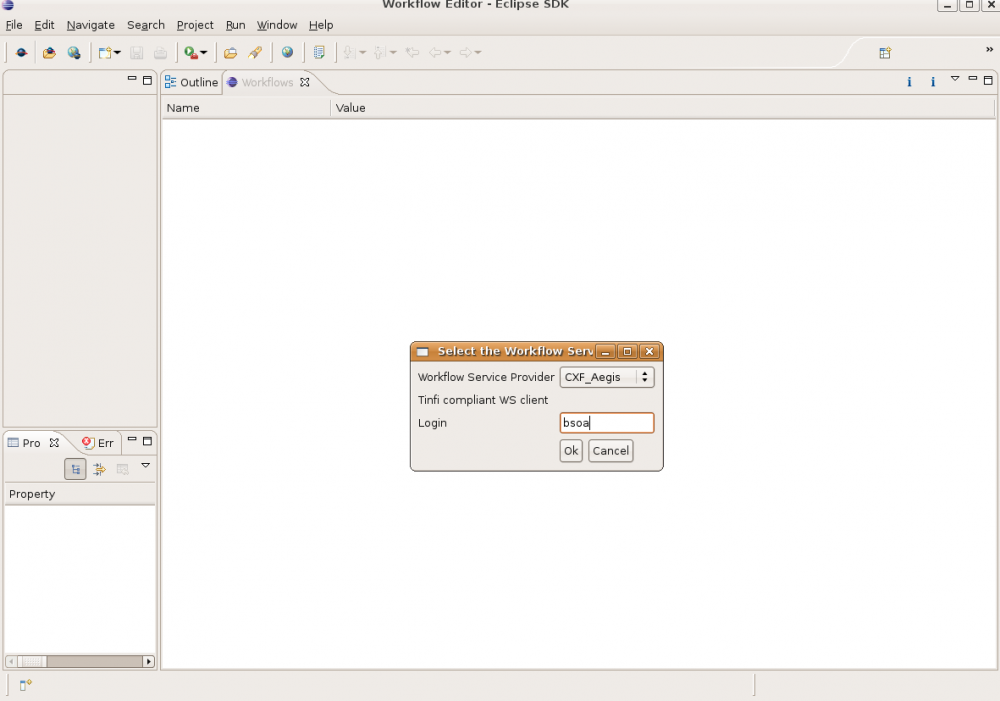Click the first blue info icon

pyautogui.click(x=909, y=82)
